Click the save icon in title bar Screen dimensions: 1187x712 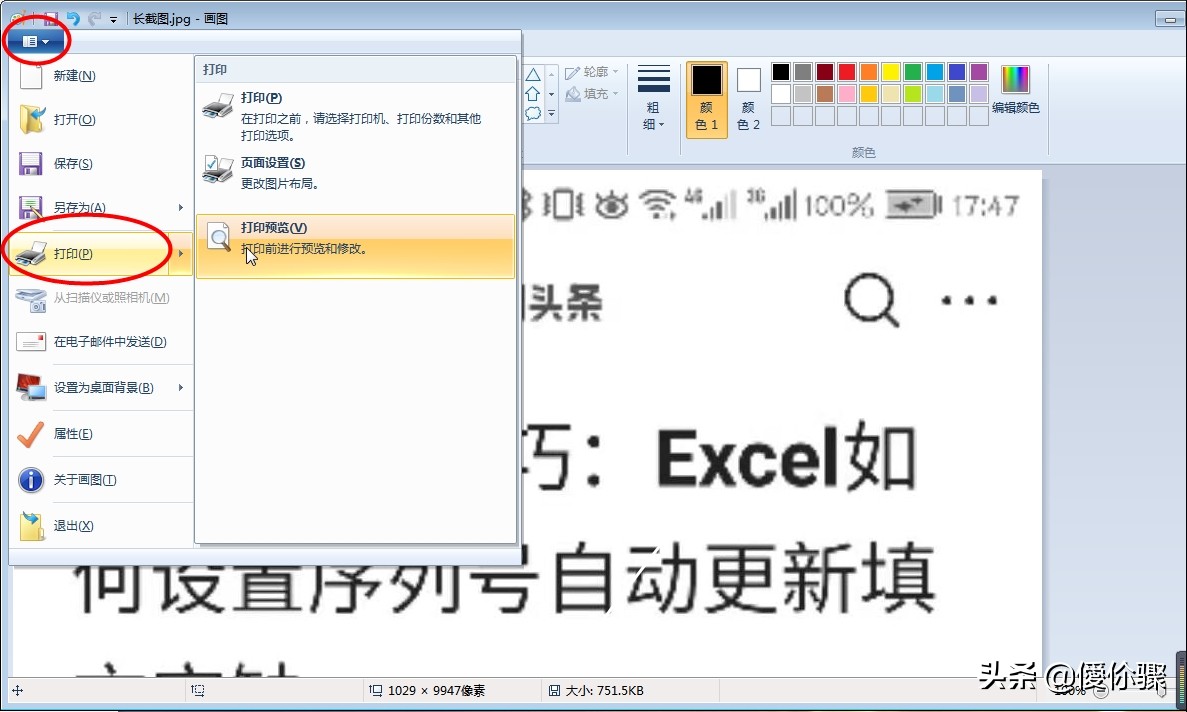(51, 18)
